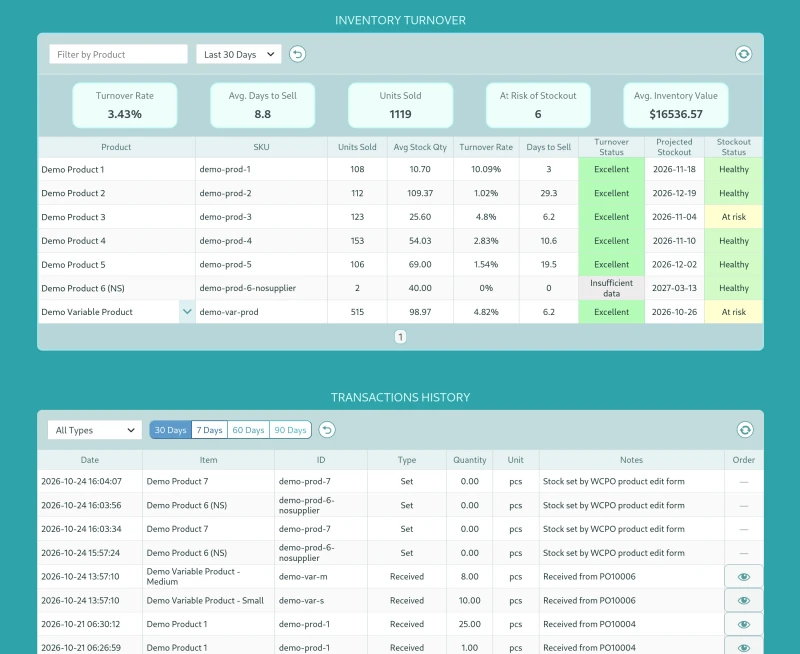Screen dimensions: 800x654
Task: Click the 2027-03-13 projected stockout date
Action: (674, 288)
